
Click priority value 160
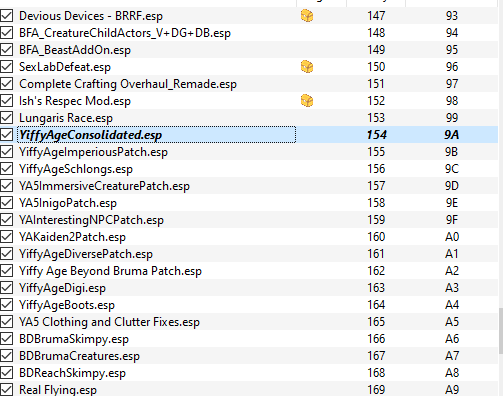376,237
